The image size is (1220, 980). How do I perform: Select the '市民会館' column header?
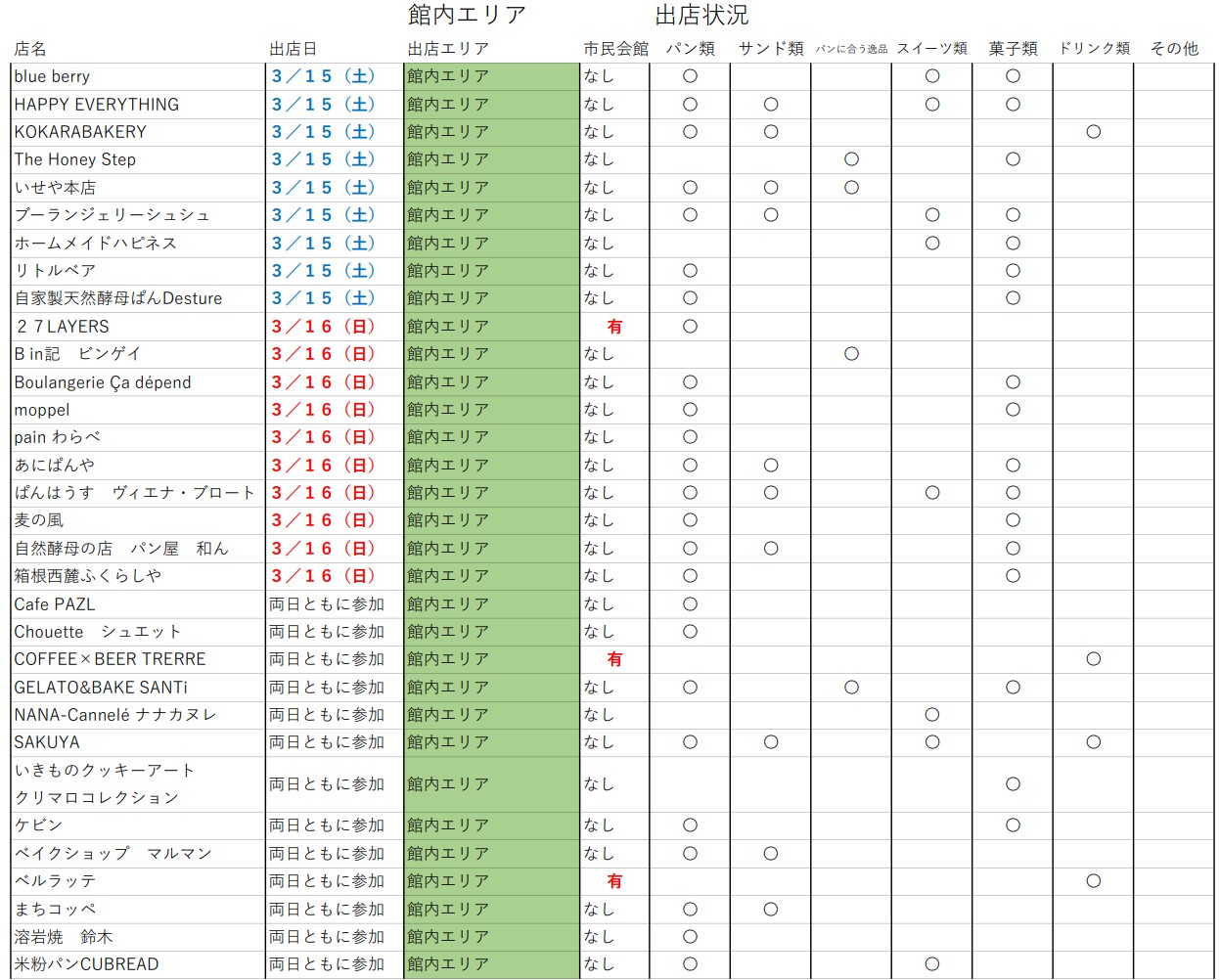click(x=615, y=49)
